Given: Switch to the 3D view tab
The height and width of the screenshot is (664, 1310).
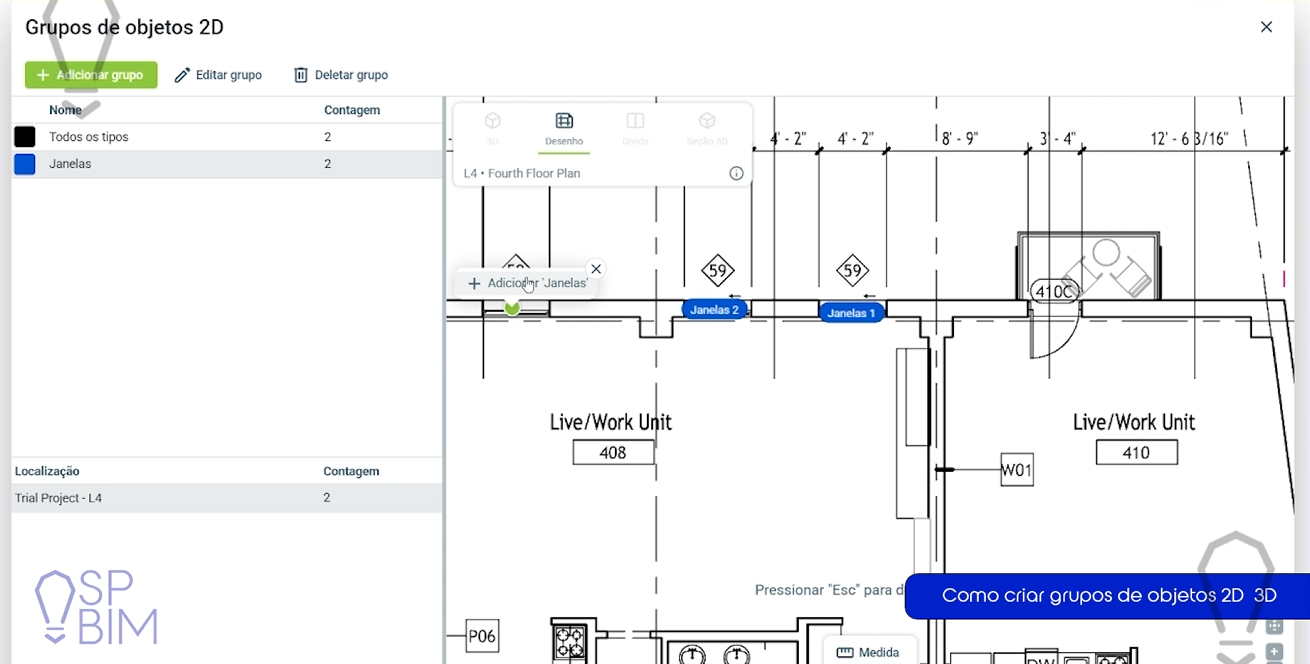Looking at the screenshot, I should point(492,128).
